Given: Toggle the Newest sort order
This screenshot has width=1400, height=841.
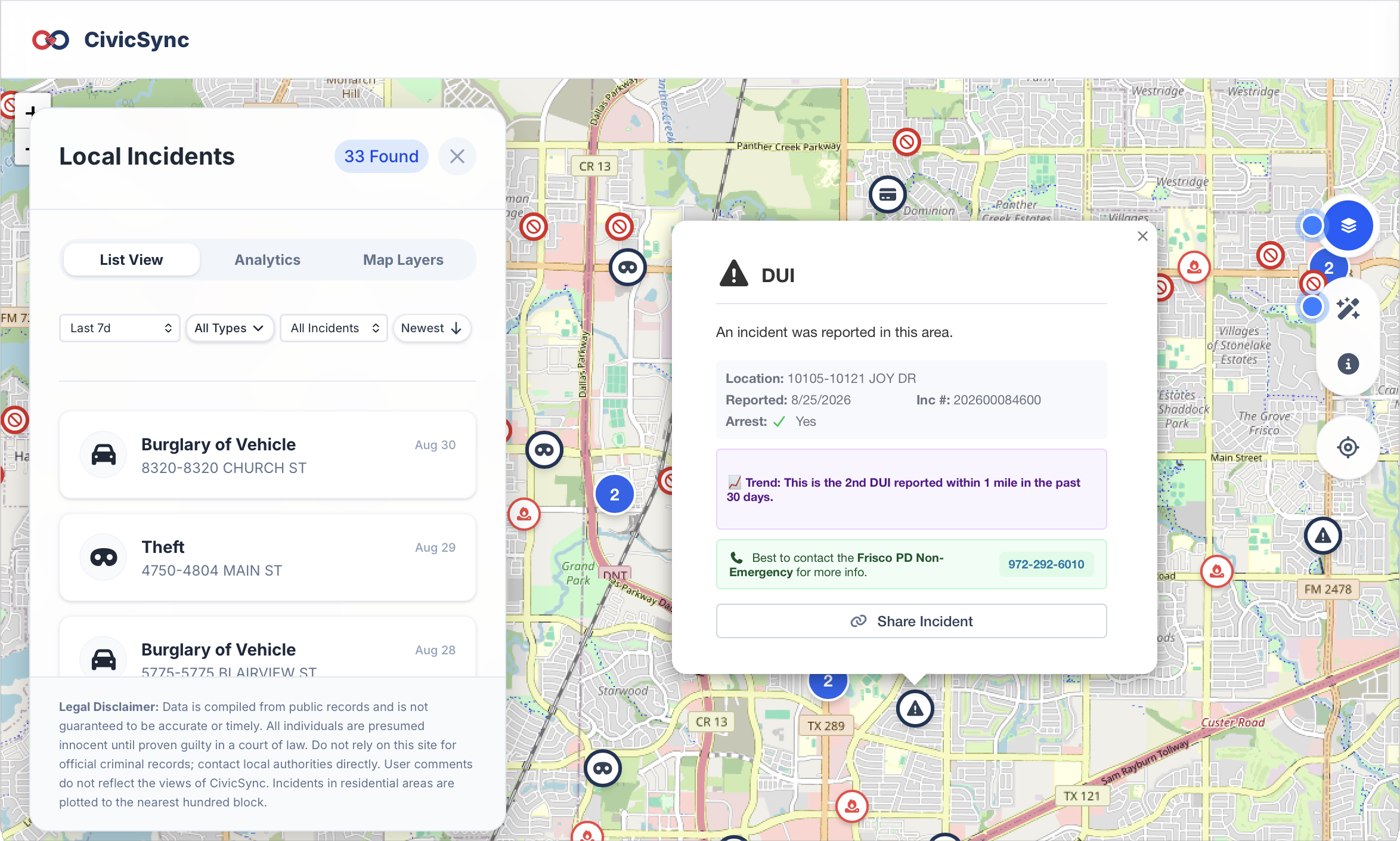Looking at the screenshot, I should pos(432,328).
